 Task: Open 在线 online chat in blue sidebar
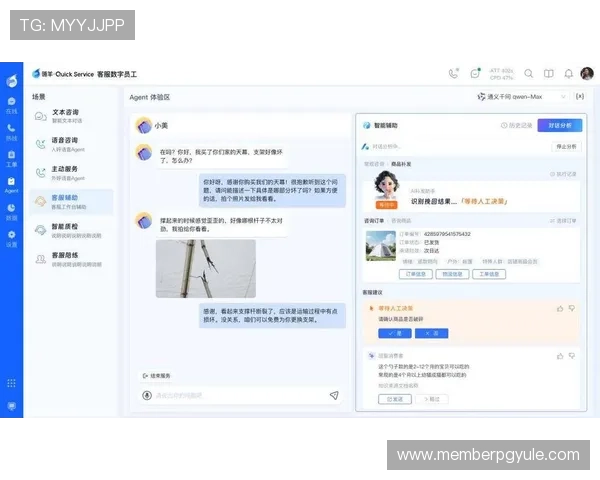pyautogui.click(x=11, y=106)
